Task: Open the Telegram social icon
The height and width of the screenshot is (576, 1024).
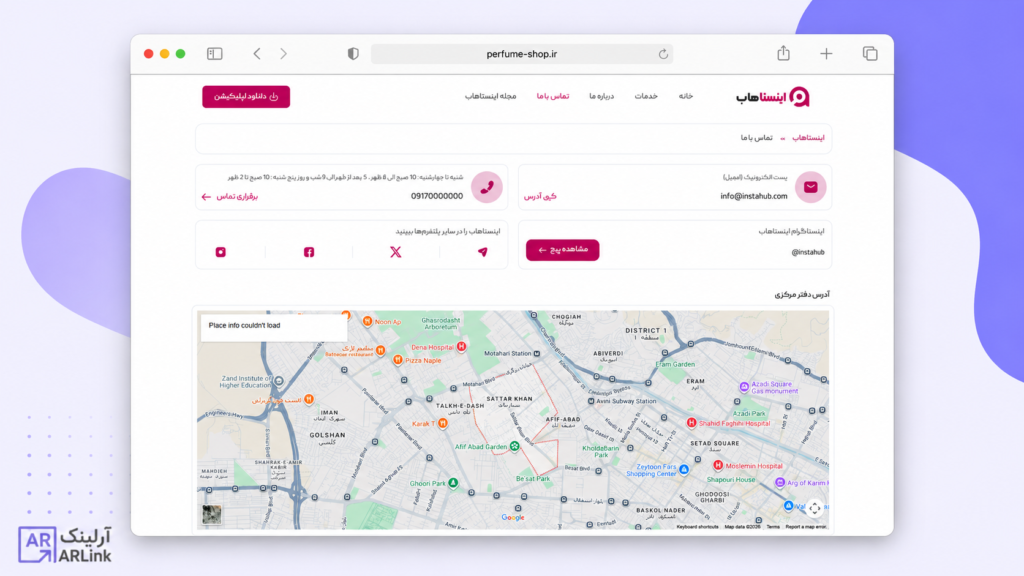Action: [483, 252]
